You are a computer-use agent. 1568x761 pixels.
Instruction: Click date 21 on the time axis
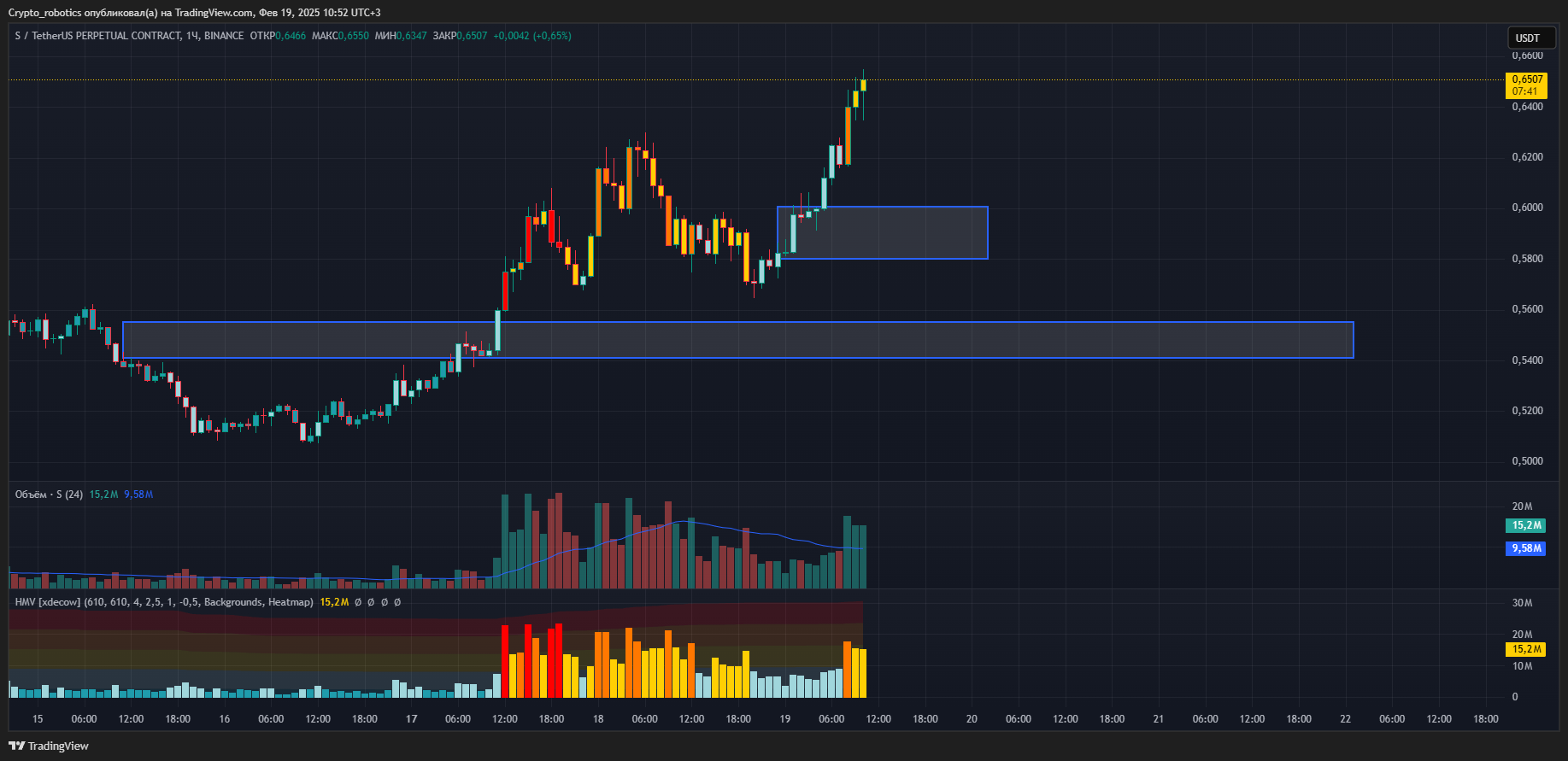pyautogui.click(x=1159, y=719)
